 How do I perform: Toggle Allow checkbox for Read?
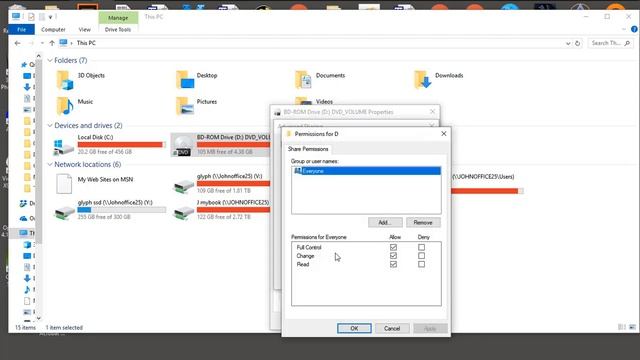pos(393,264)
